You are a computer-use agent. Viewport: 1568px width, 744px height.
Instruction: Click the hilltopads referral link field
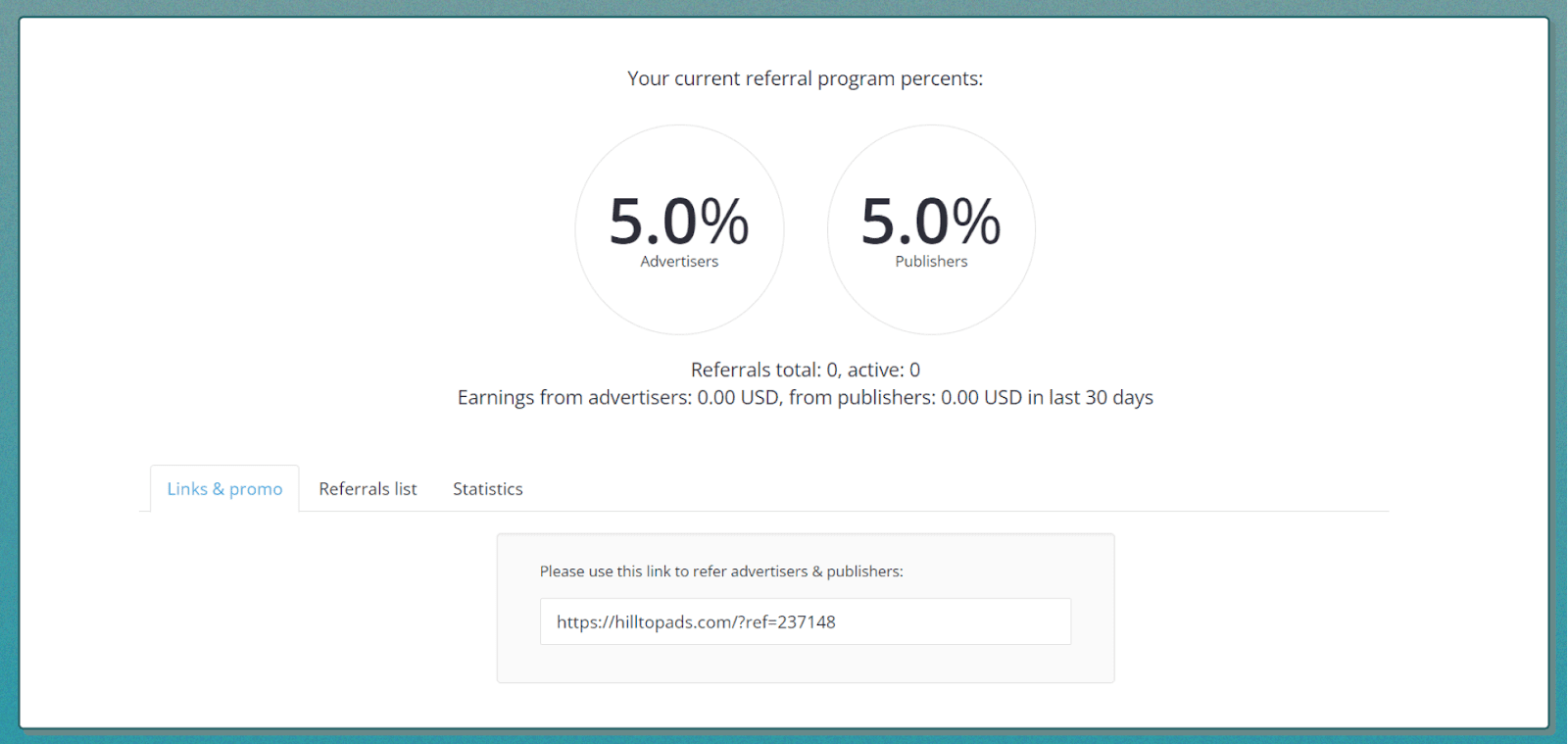click(805, 621)
